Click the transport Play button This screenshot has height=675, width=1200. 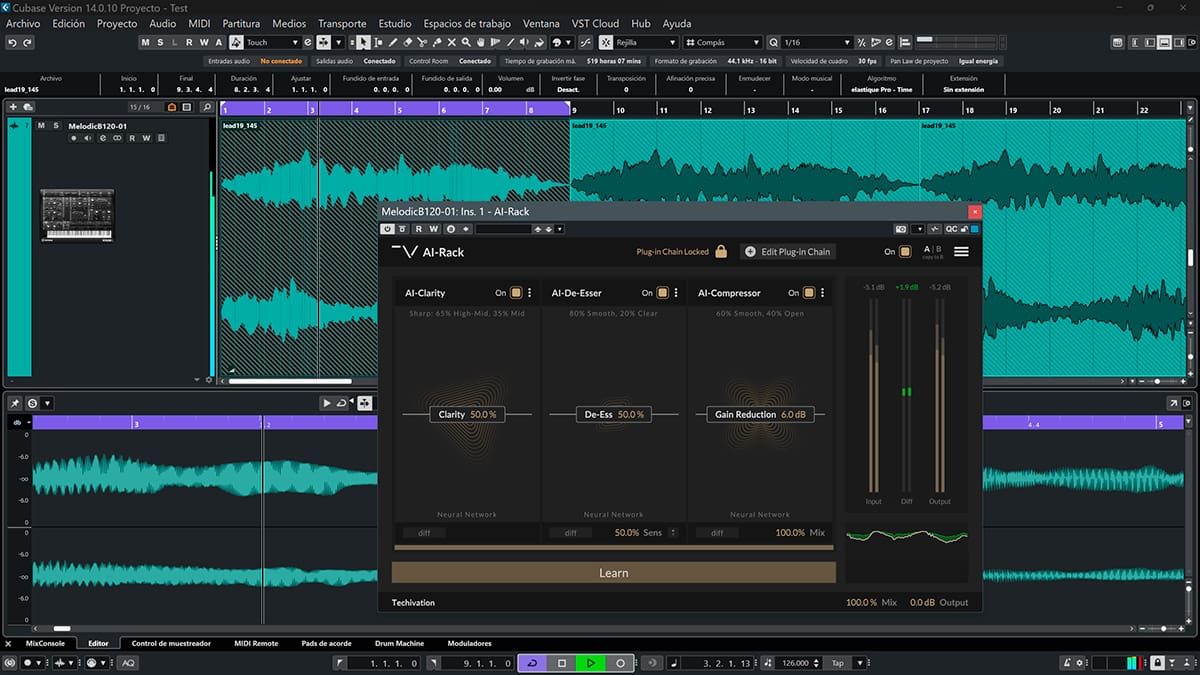(591, 663)
